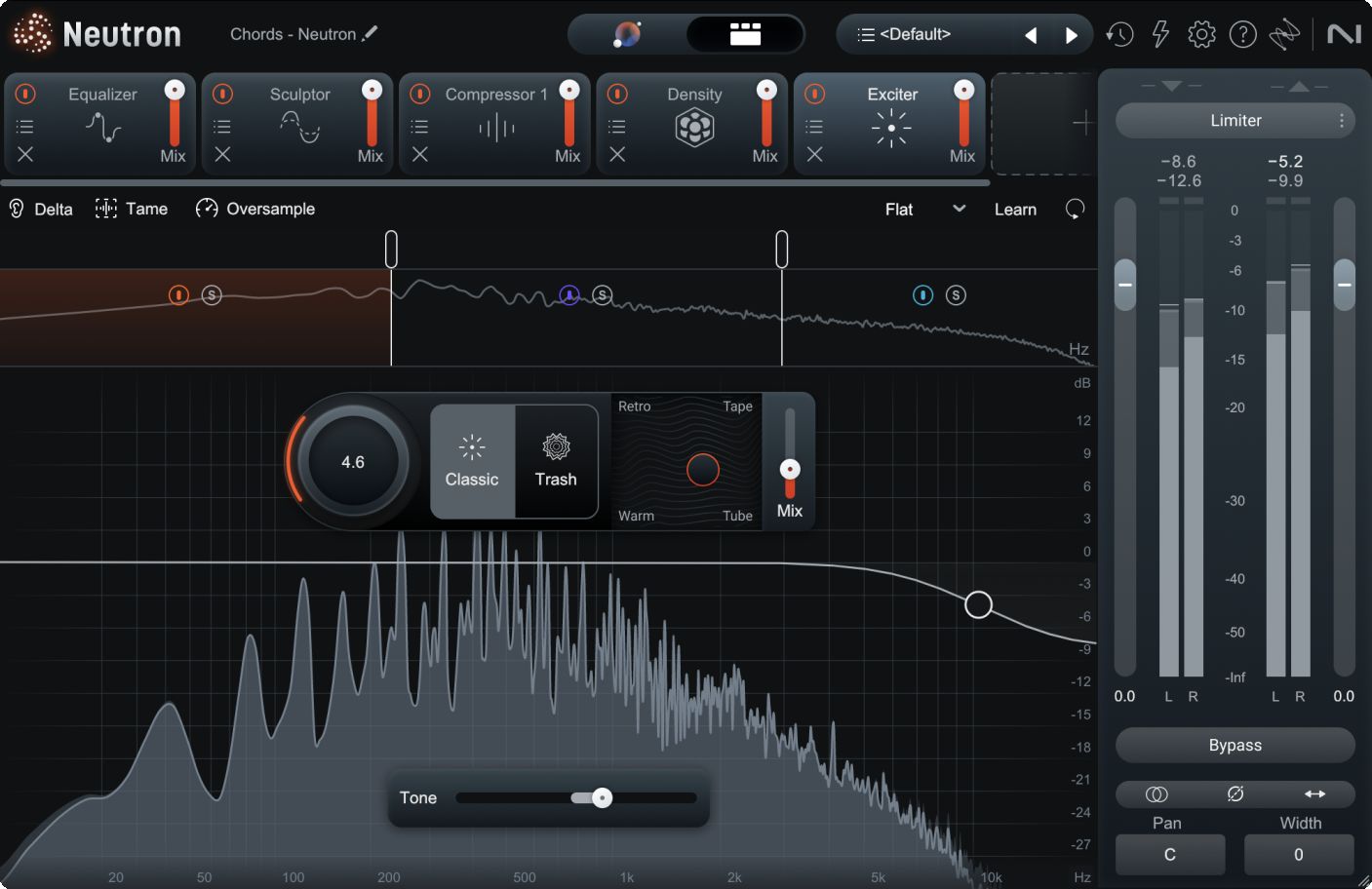
Task: Bypass the Equalizer module with its power toggle
Action: pos(24,94)
